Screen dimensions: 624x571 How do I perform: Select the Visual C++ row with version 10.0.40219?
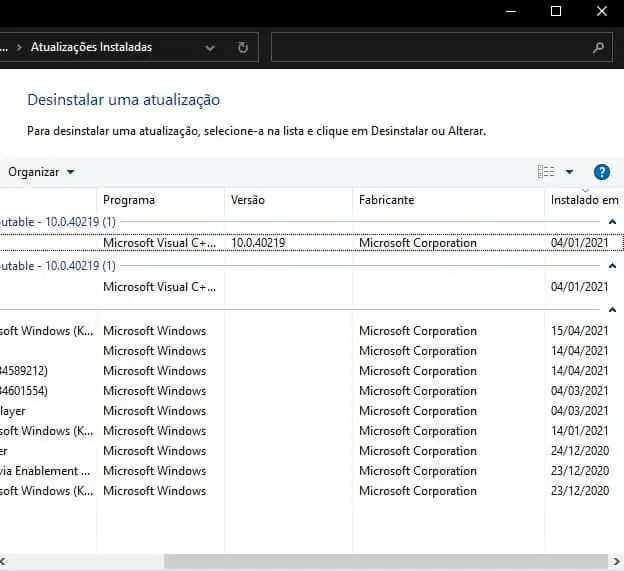click(x=312, y=243)
